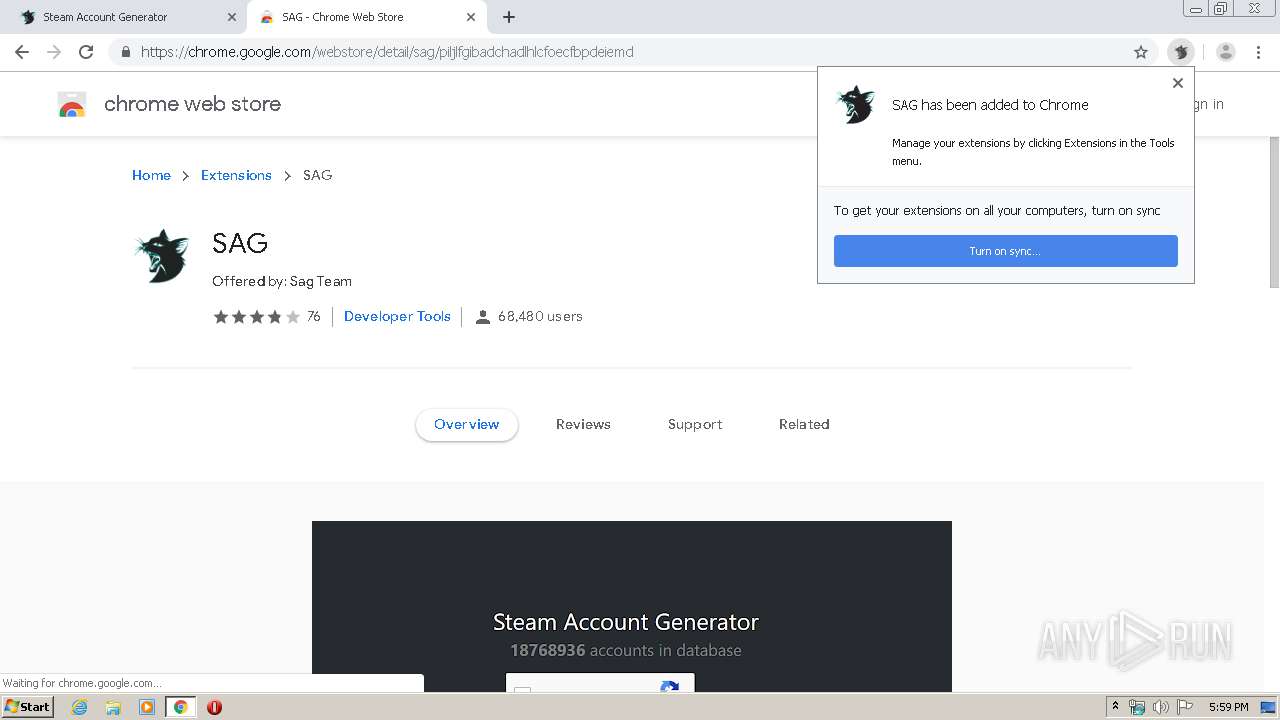The height and width of the screenshot is (720, 1280).
Task: Open the red Opera taskbar icon
Action: pos(214,707)
